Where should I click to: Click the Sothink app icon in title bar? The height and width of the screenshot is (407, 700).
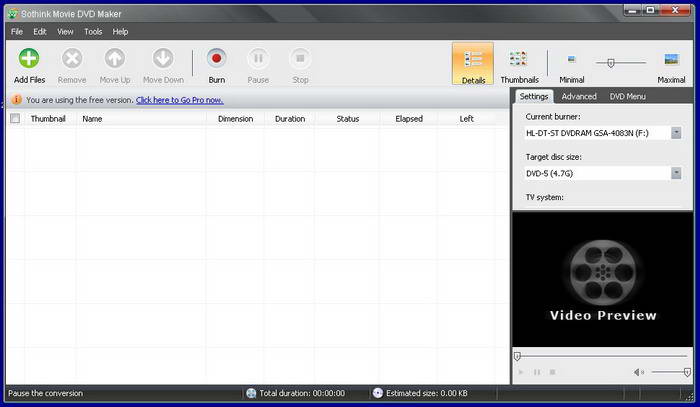[x=13, y=13]
